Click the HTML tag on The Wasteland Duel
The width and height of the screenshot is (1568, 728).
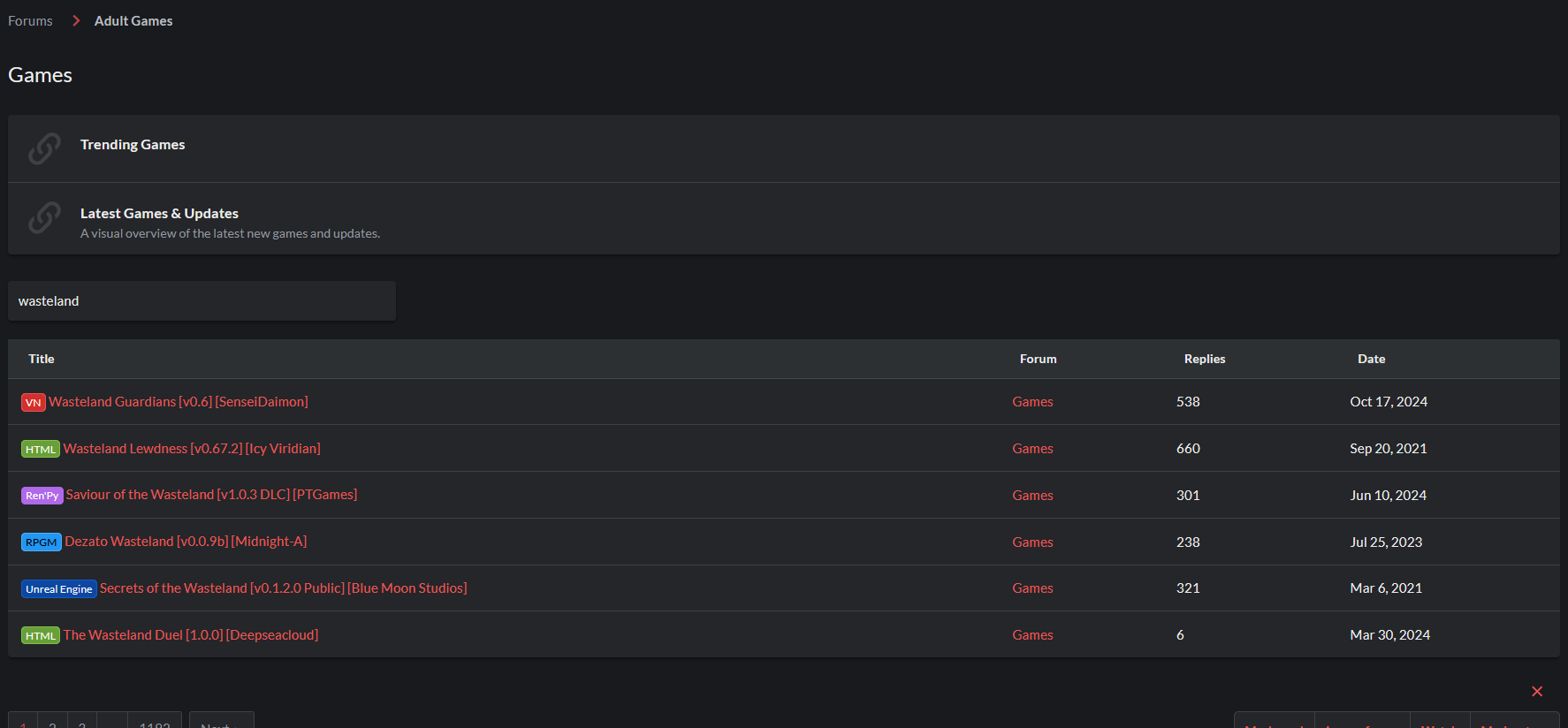41,635
